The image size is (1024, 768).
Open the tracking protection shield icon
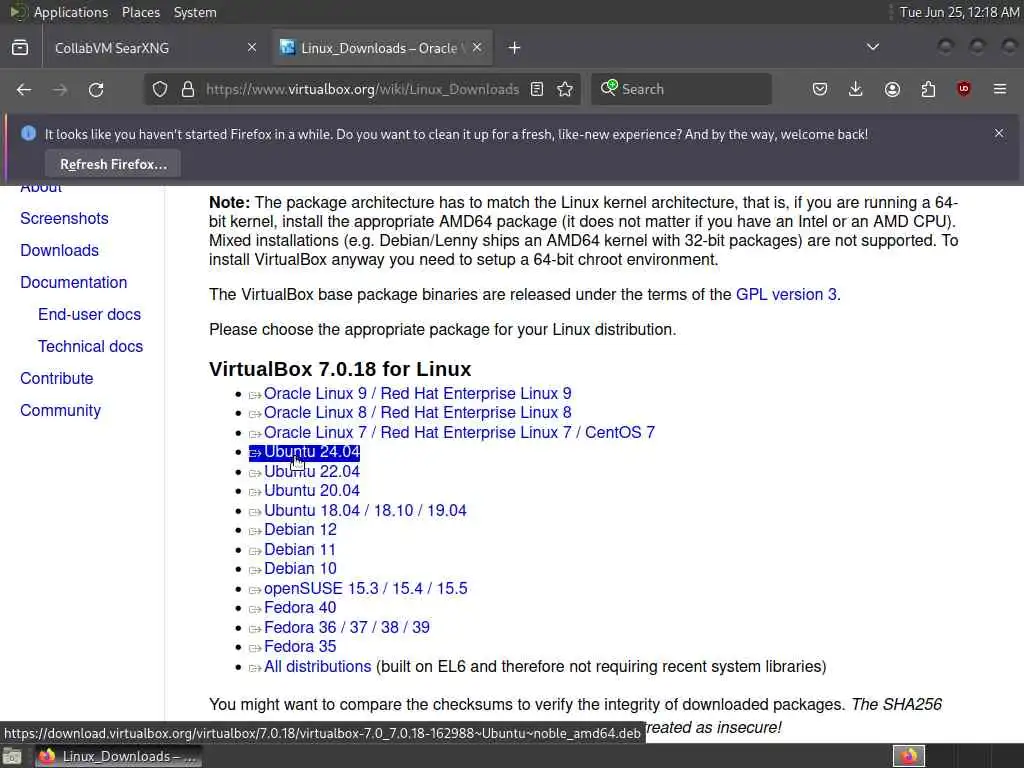[160, 89]
